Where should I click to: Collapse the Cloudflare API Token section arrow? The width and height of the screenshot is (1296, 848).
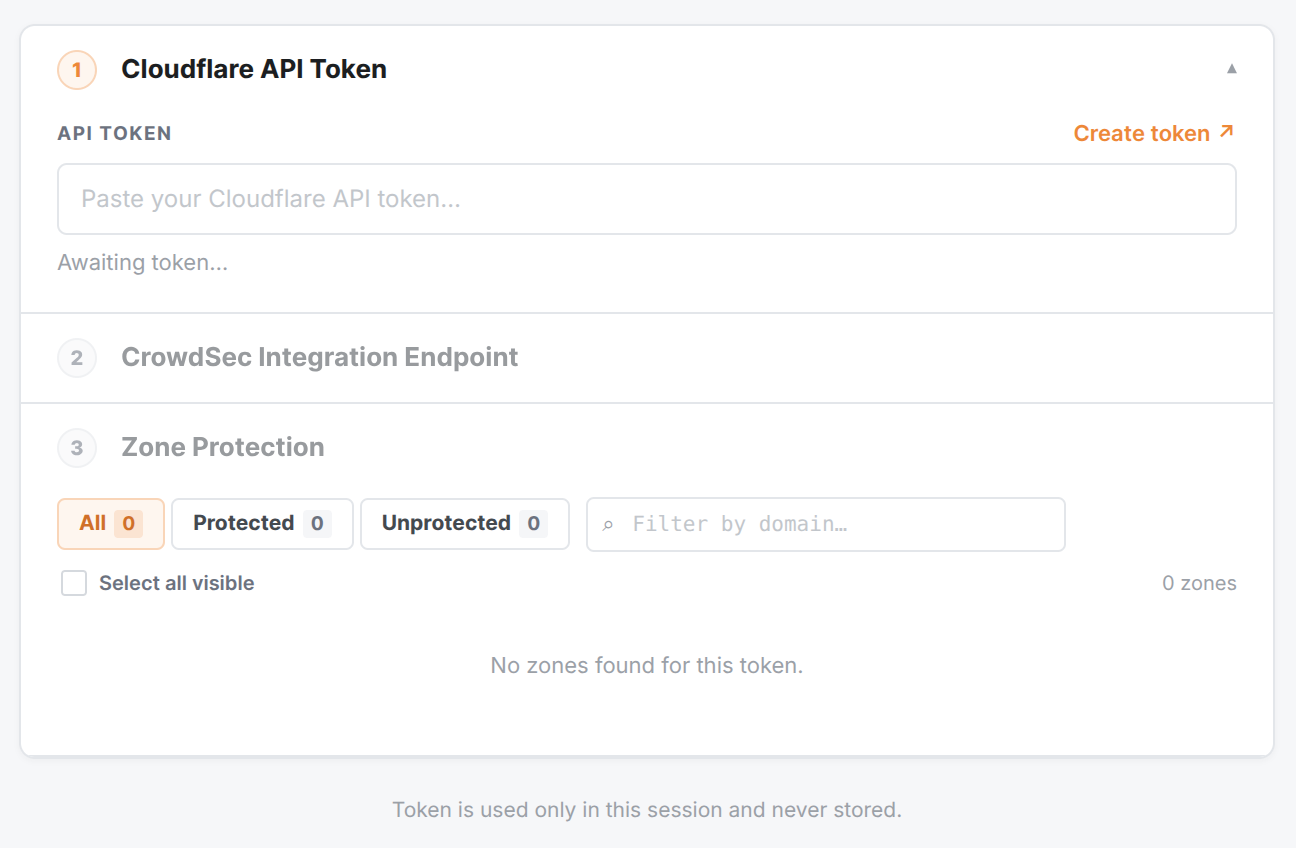[1231, 69]
